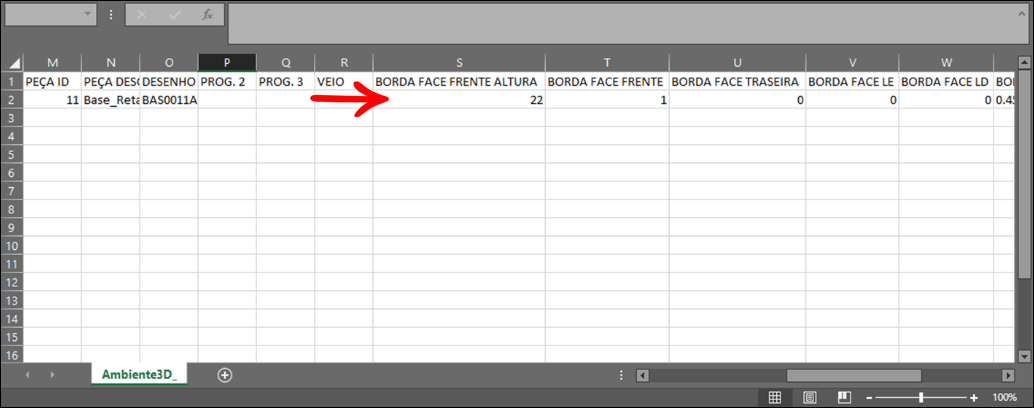Switch to Normal view icon

(776, 397)
